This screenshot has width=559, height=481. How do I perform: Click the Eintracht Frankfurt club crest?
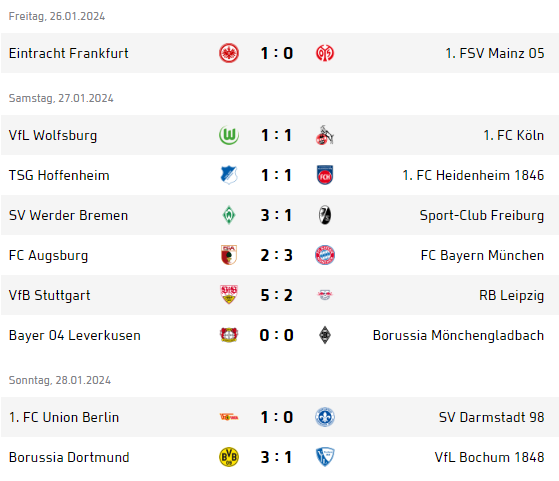click(229, 53)
